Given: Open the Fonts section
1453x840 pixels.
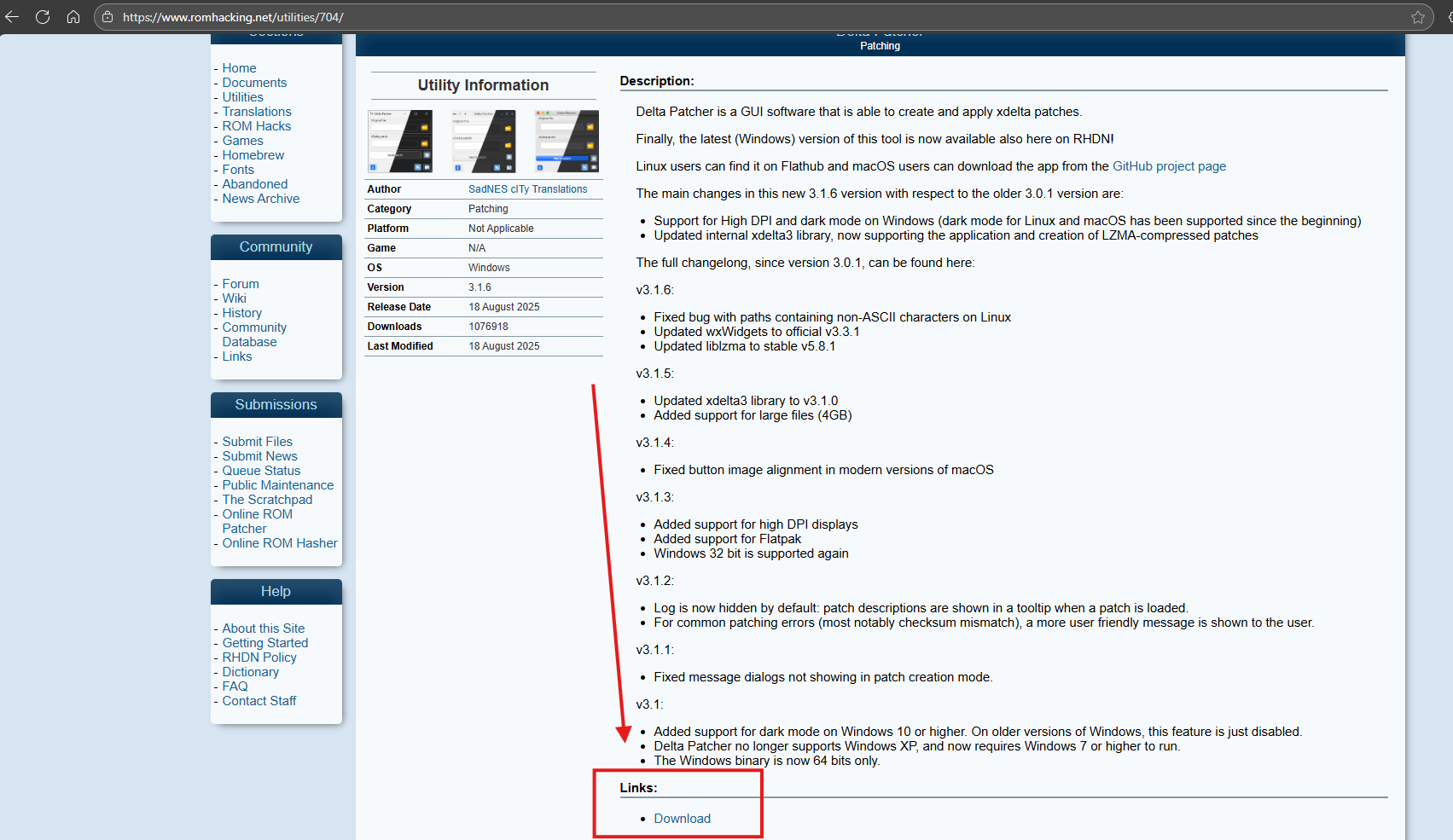Looking at the screenshot, I should tap(238, 170).
